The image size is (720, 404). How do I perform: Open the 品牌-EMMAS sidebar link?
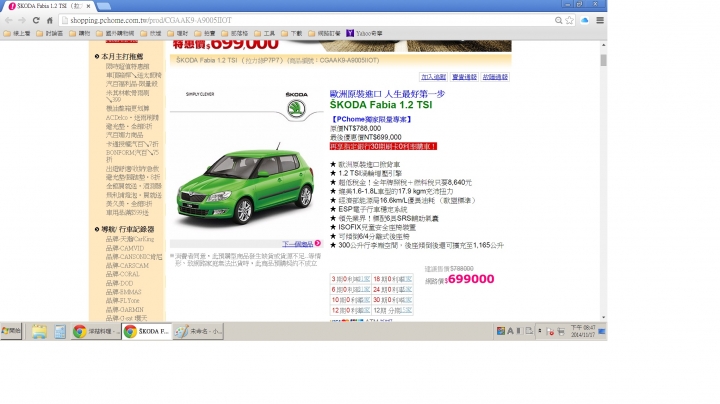124,292
